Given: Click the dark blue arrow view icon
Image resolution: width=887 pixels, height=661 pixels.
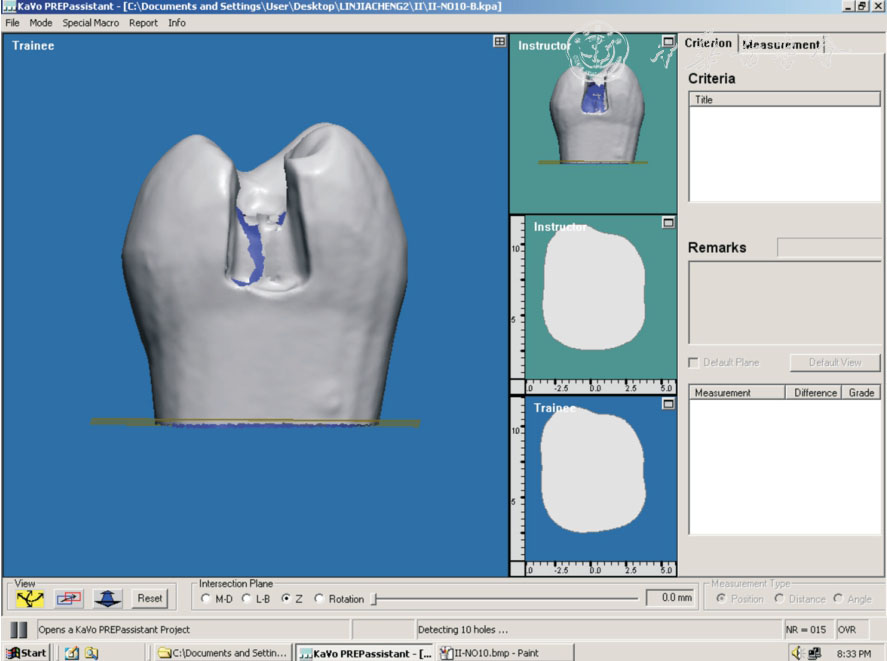Looking at the screenshot, I should point(108,598).
